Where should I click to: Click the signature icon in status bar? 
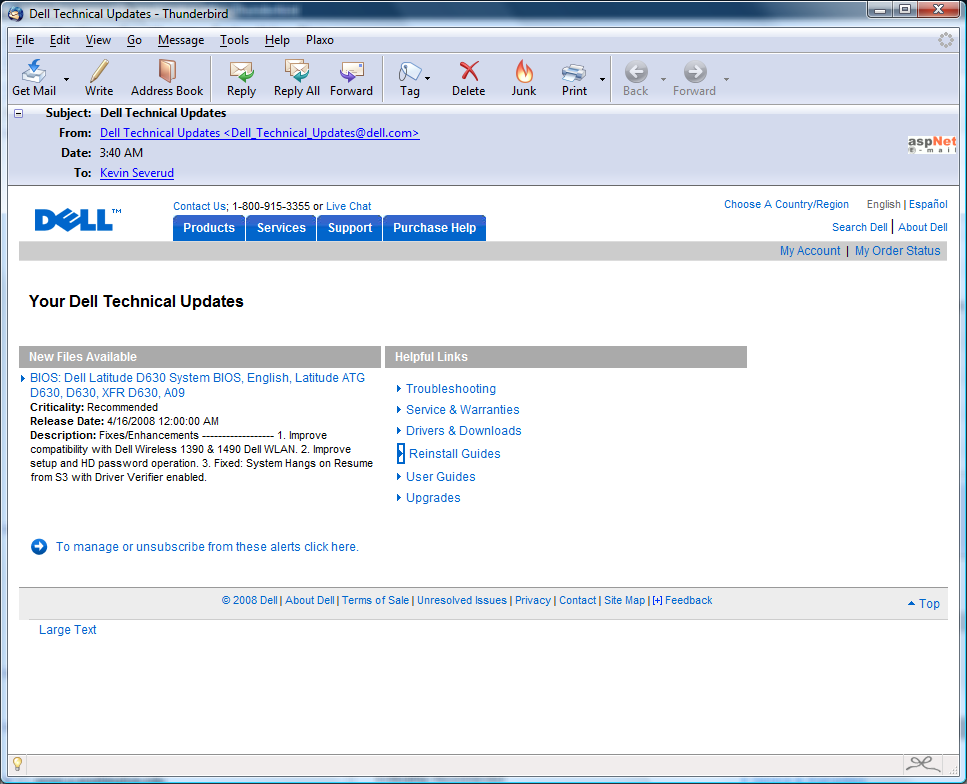pyautogui.click(x=923, y=764)
